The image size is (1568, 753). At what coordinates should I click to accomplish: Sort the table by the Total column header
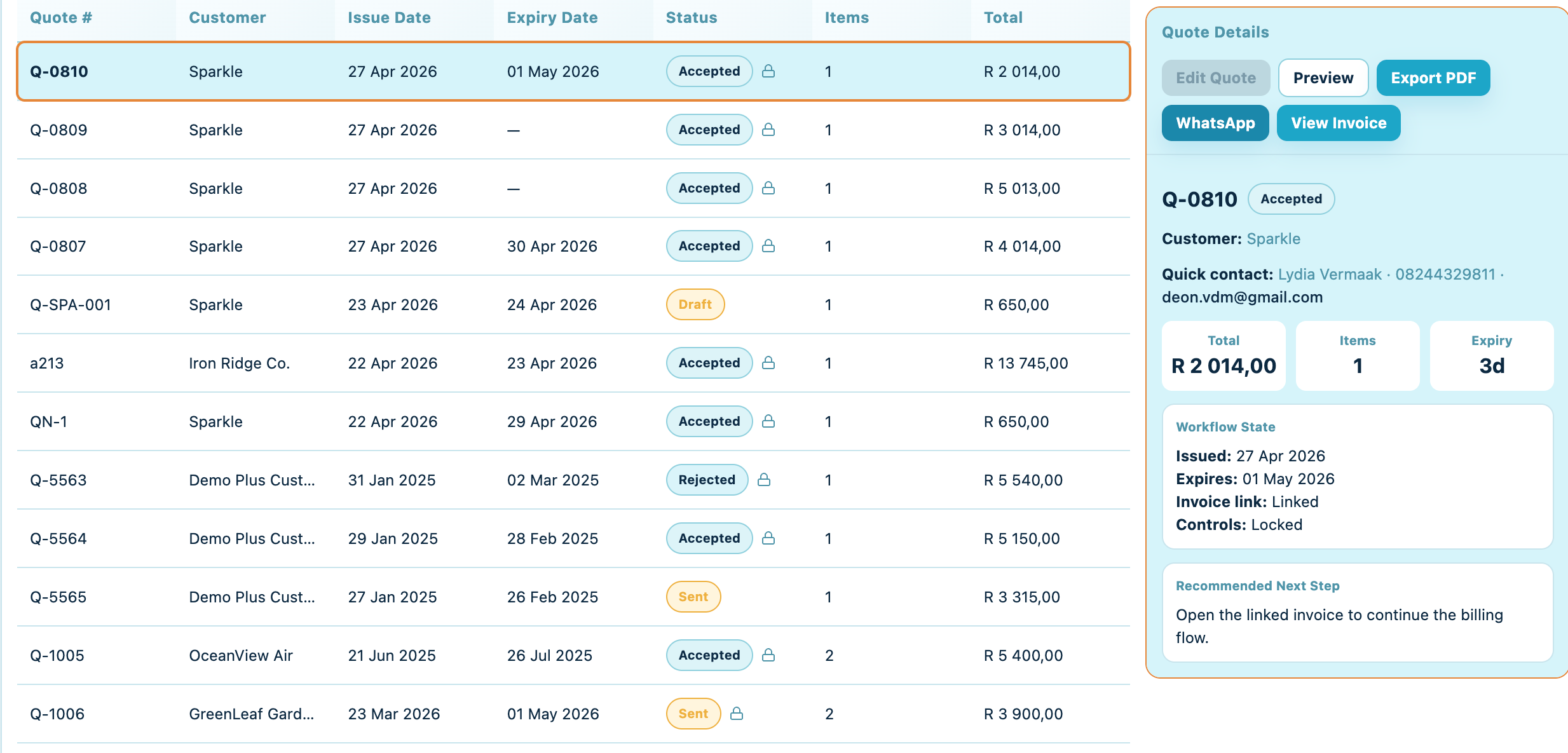[x=1003, y=17]
